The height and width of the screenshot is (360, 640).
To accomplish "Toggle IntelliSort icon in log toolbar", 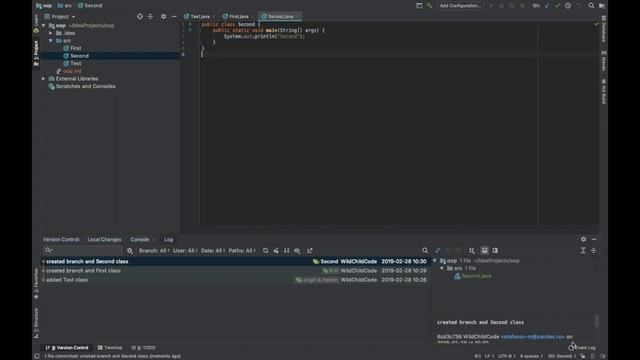I will [x=287, y=251].
